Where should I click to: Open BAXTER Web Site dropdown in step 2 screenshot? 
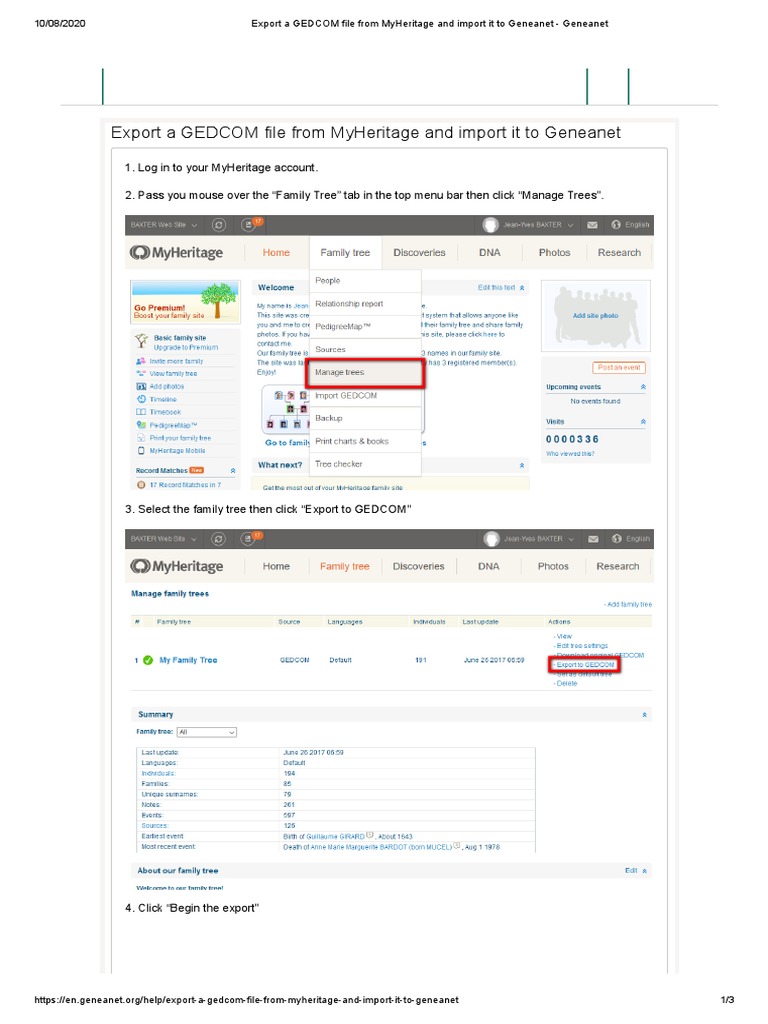(x=164, y=225)
